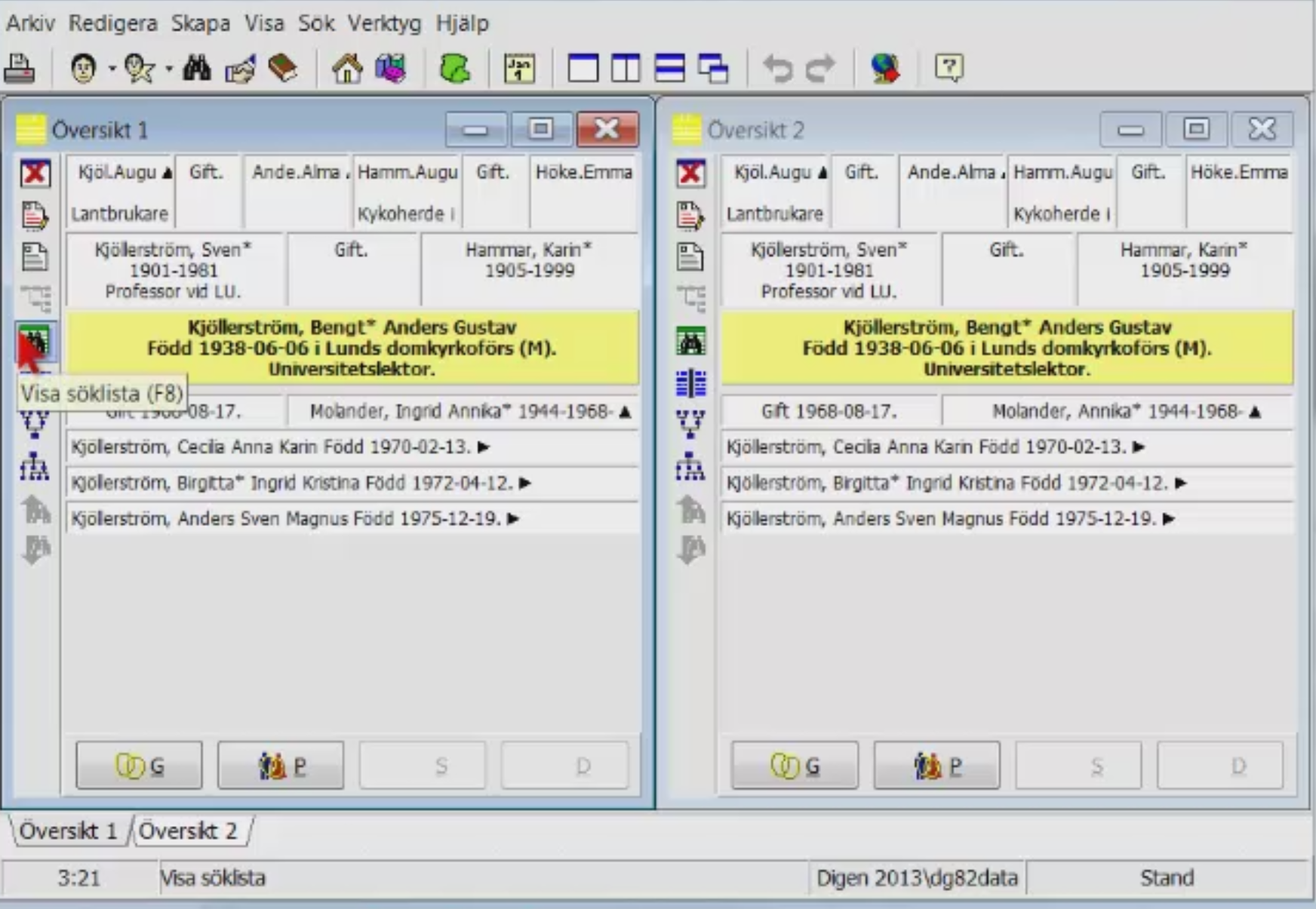Select the side-by-side window layout icon
The width and height of the screenshot is (1316, 909).
[x=626, y=69]
